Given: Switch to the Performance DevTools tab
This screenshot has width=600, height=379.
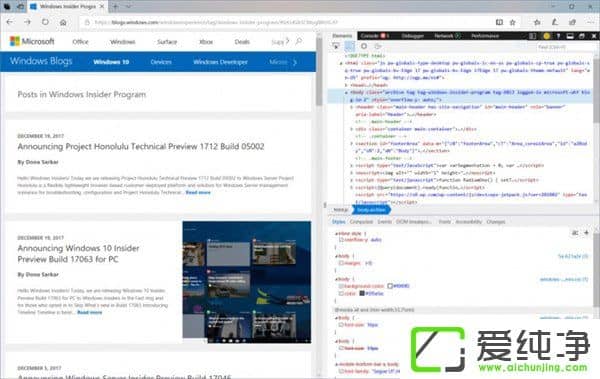Looking at the screenshot, I should coord(485,36).
